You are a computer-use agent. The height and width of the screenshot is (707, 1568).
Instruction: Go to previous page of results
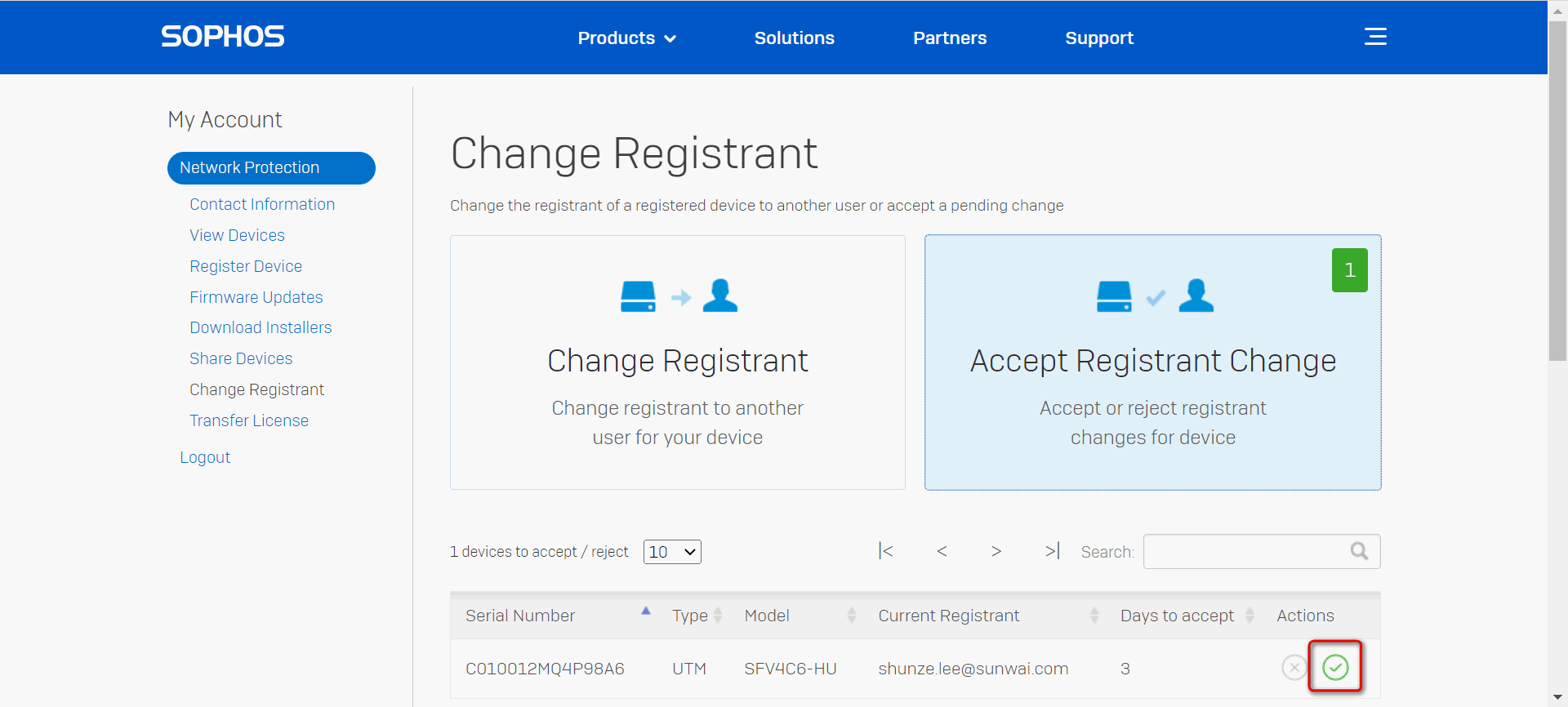tap(942, 551)
